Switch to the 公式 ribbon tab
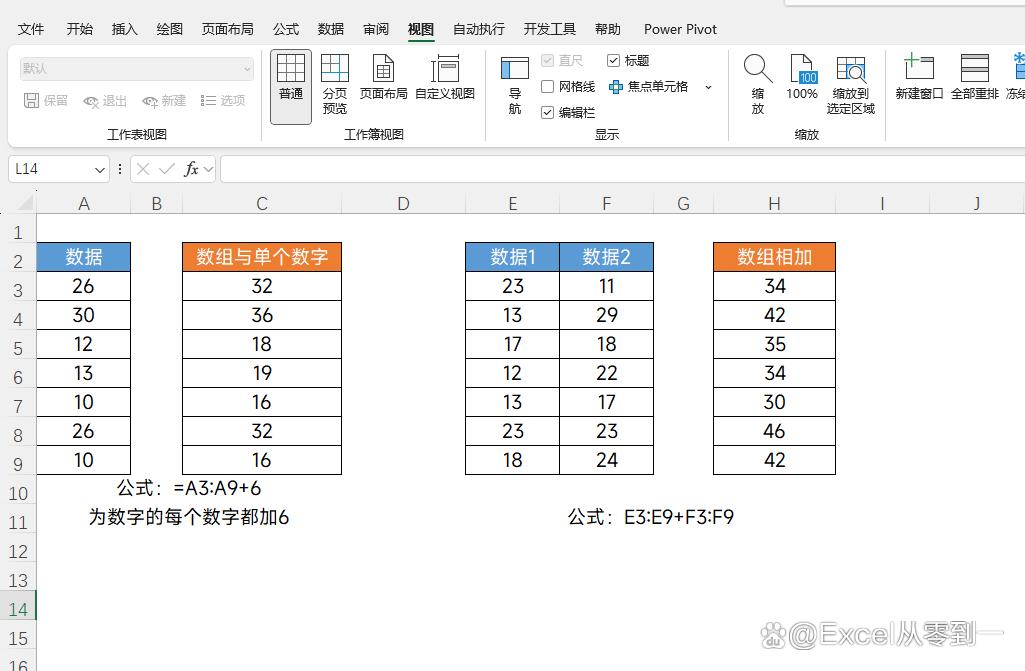 pyautogui.click(x=285, y=29)
